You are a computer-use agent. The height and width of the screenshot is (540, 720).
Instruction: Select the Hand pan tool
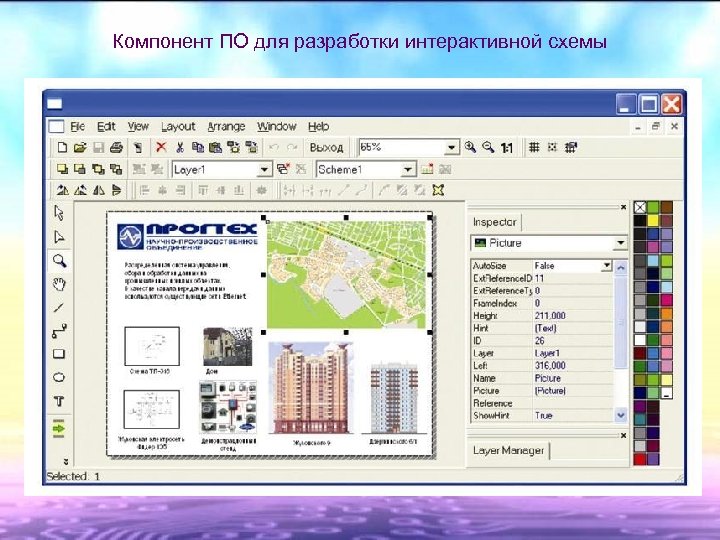pyautogui.click(x=59, y=284)
